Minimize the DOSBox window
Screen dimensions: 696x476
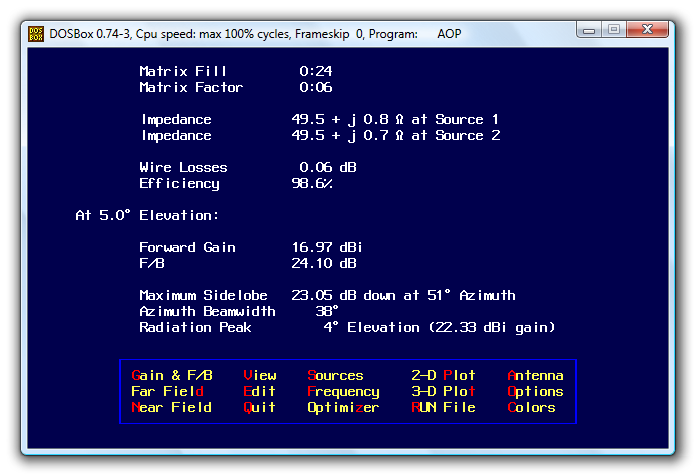pos(589,31)
